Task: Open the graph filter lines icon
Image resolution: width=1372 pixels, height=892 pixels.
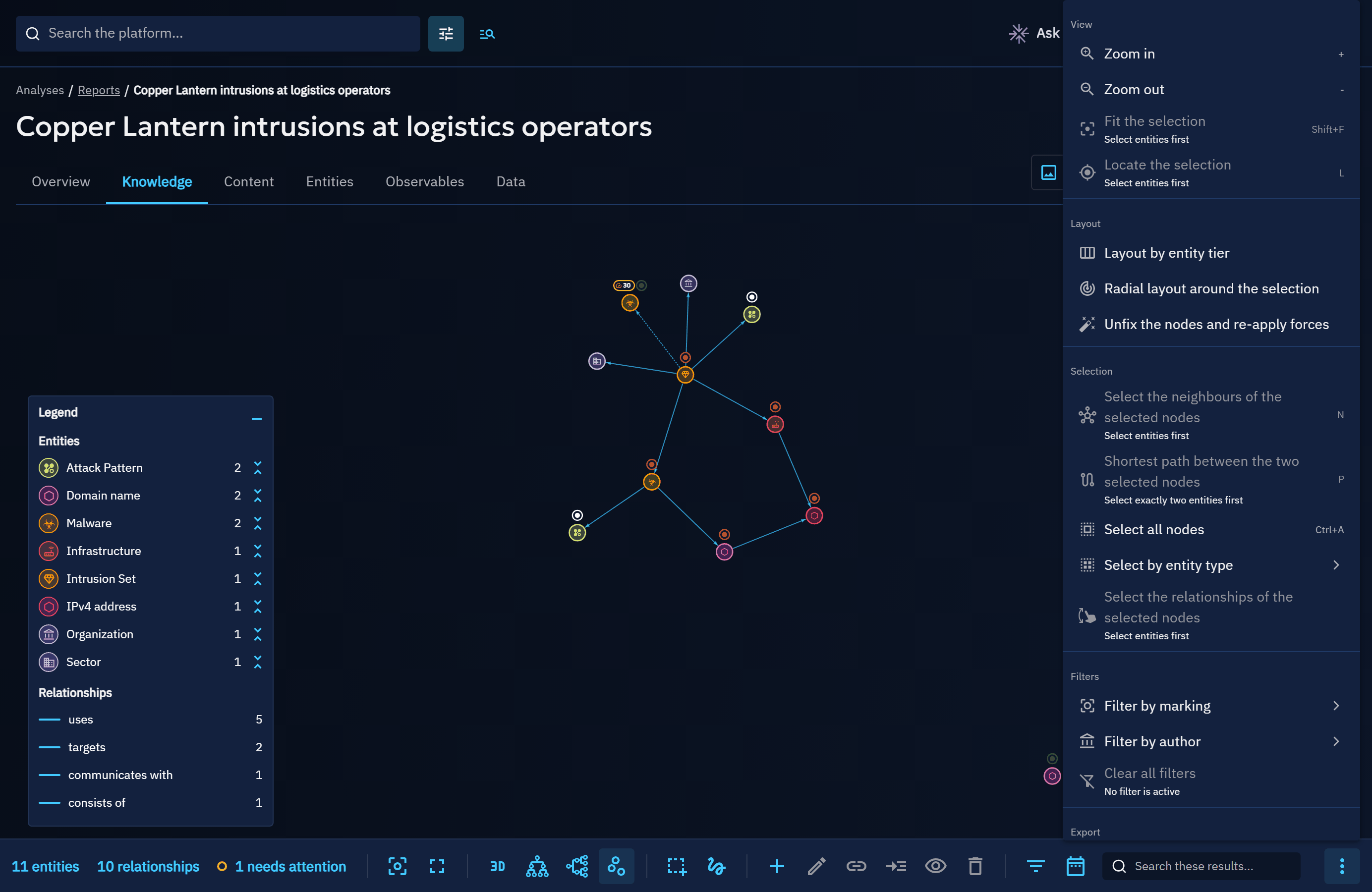Action: point(1035,866)
